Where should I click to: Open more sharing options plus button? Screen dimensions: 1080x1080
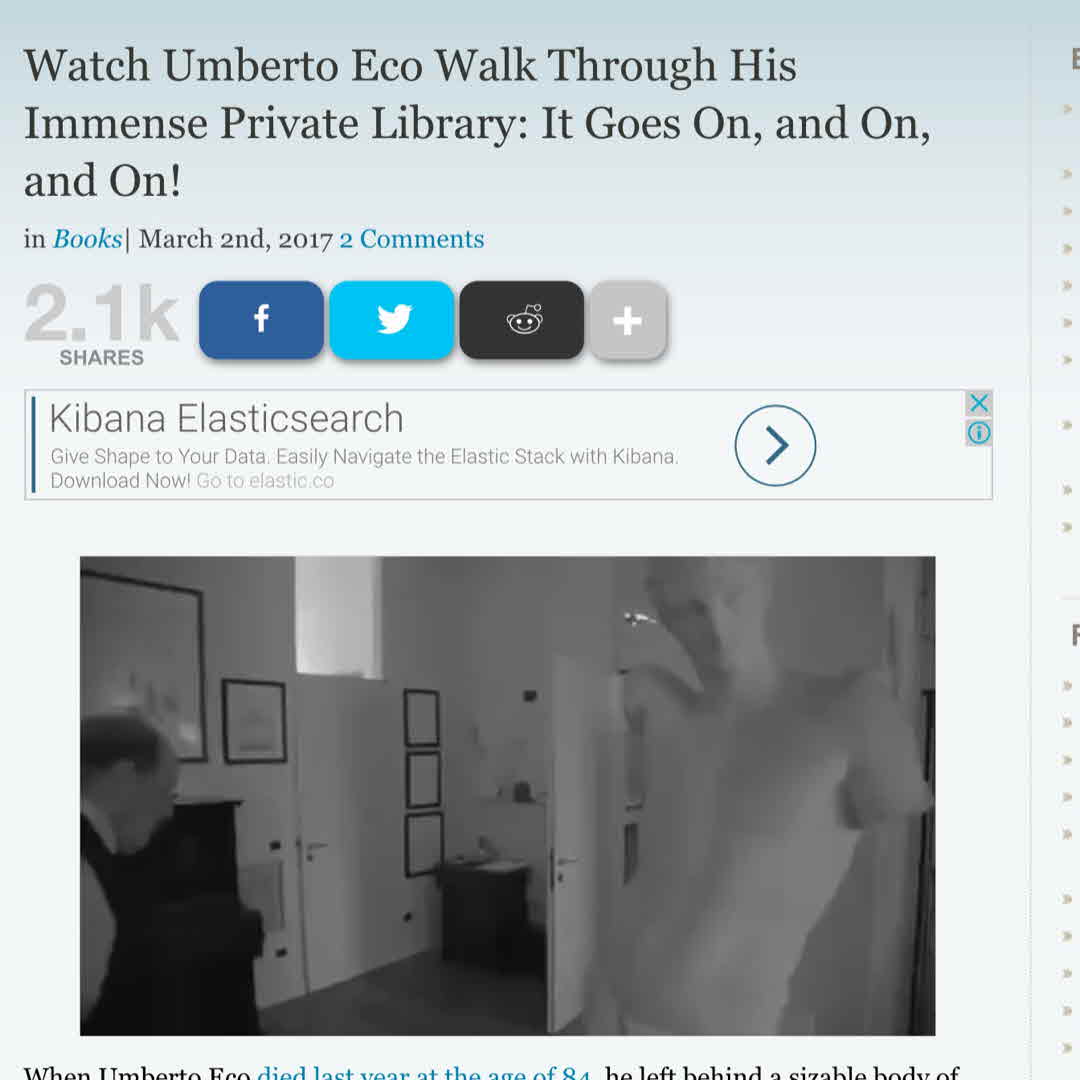point(628,320)
